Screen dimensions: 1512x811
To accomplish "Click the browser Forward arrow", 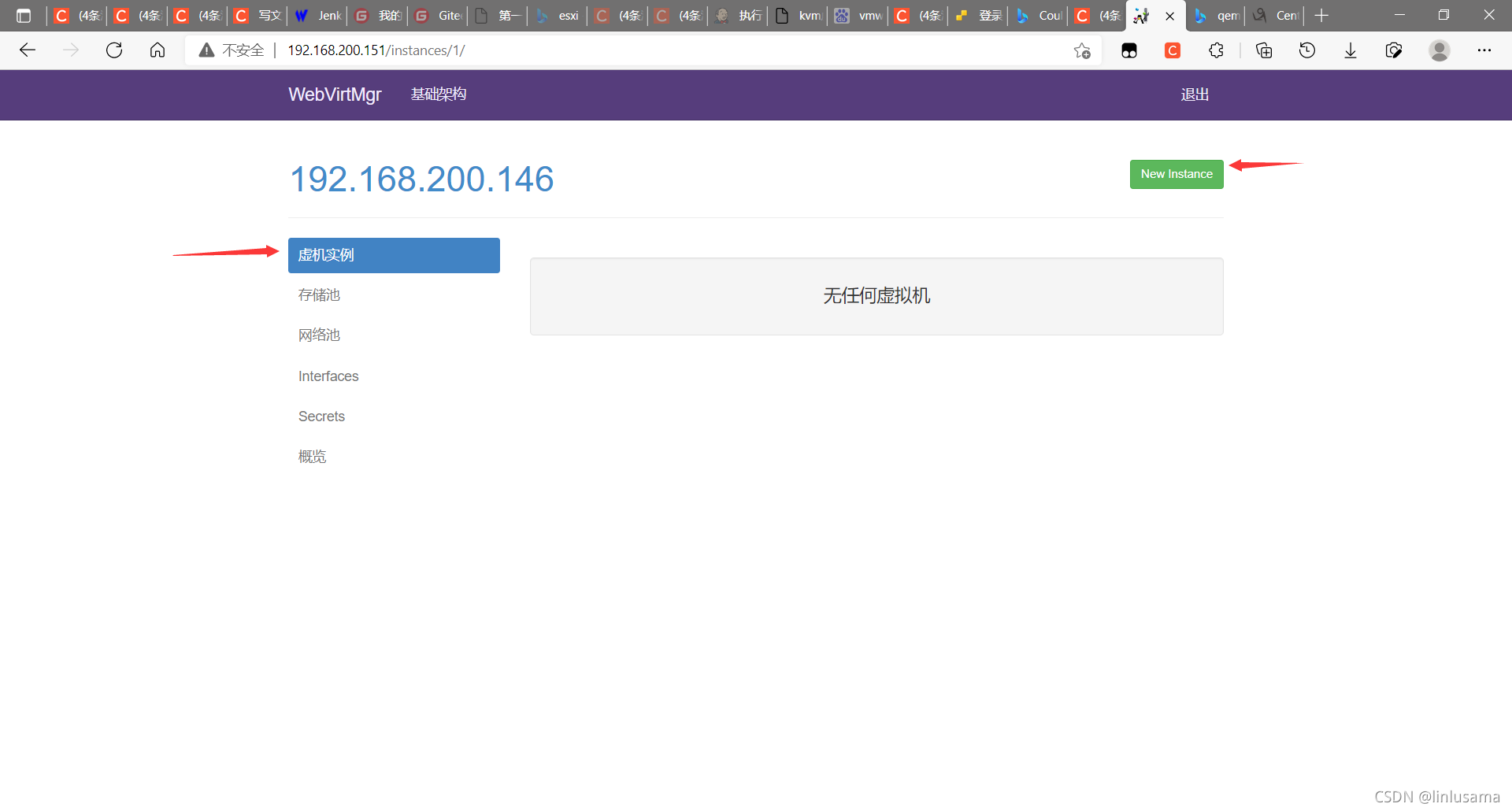I will pos(71,50).
